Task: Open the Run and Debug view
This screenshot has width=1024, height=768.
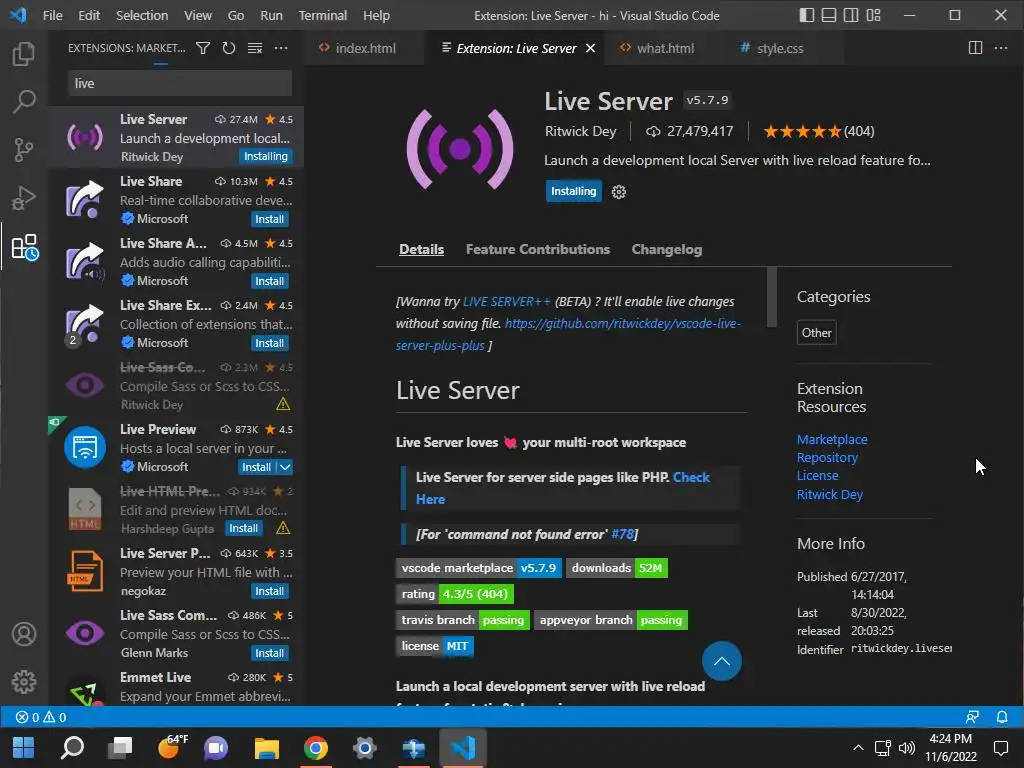Action: (24, 198)
